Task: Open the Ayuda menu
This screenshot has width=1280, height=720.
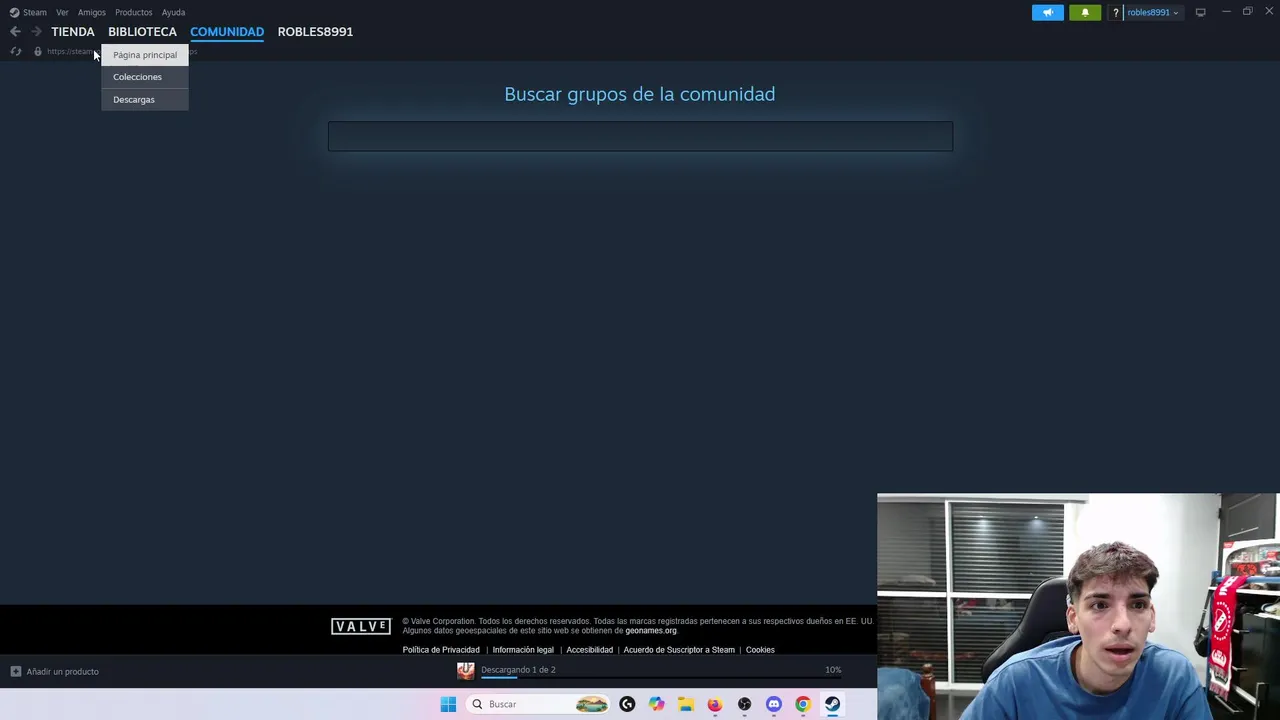Action: pyautogui.click(x=174, y=12)
